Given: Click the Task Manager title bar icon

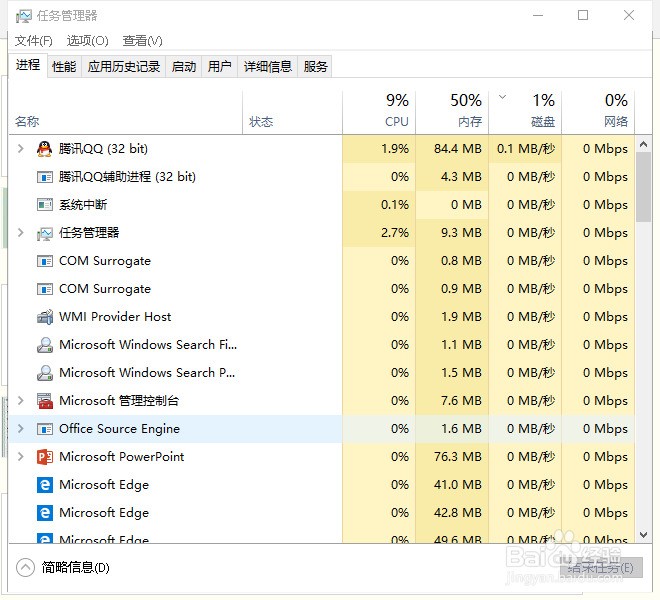Looking at the screenshot, I should coord(24,16).
